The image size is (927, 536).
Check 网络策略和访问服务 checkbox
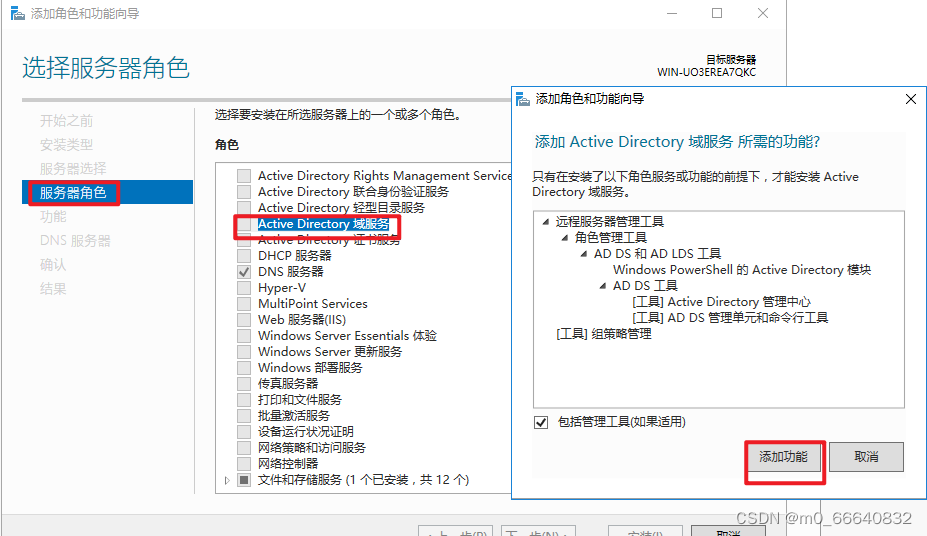(244, 447)
